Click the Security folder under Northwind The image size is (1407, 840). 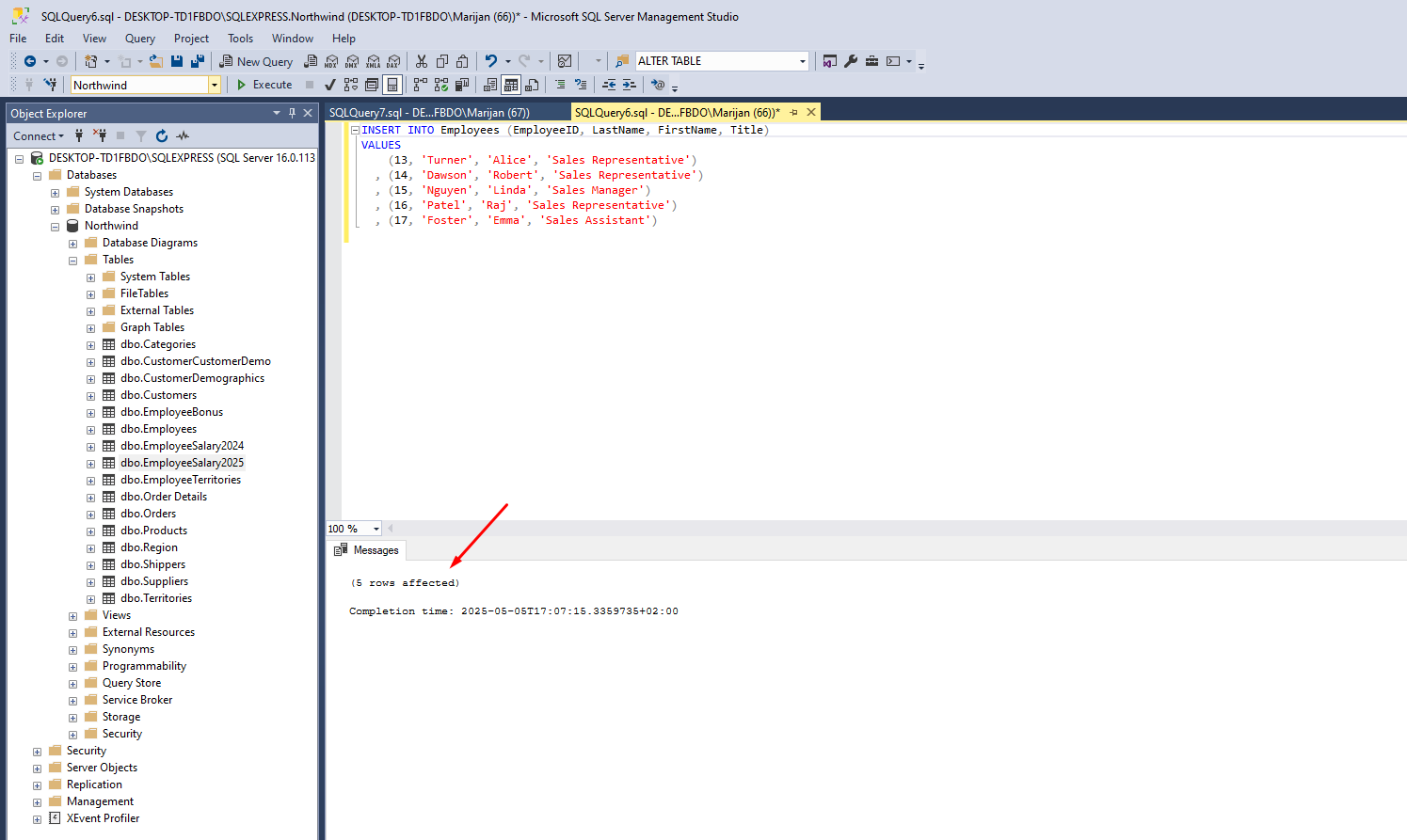(x=121, y=734)
